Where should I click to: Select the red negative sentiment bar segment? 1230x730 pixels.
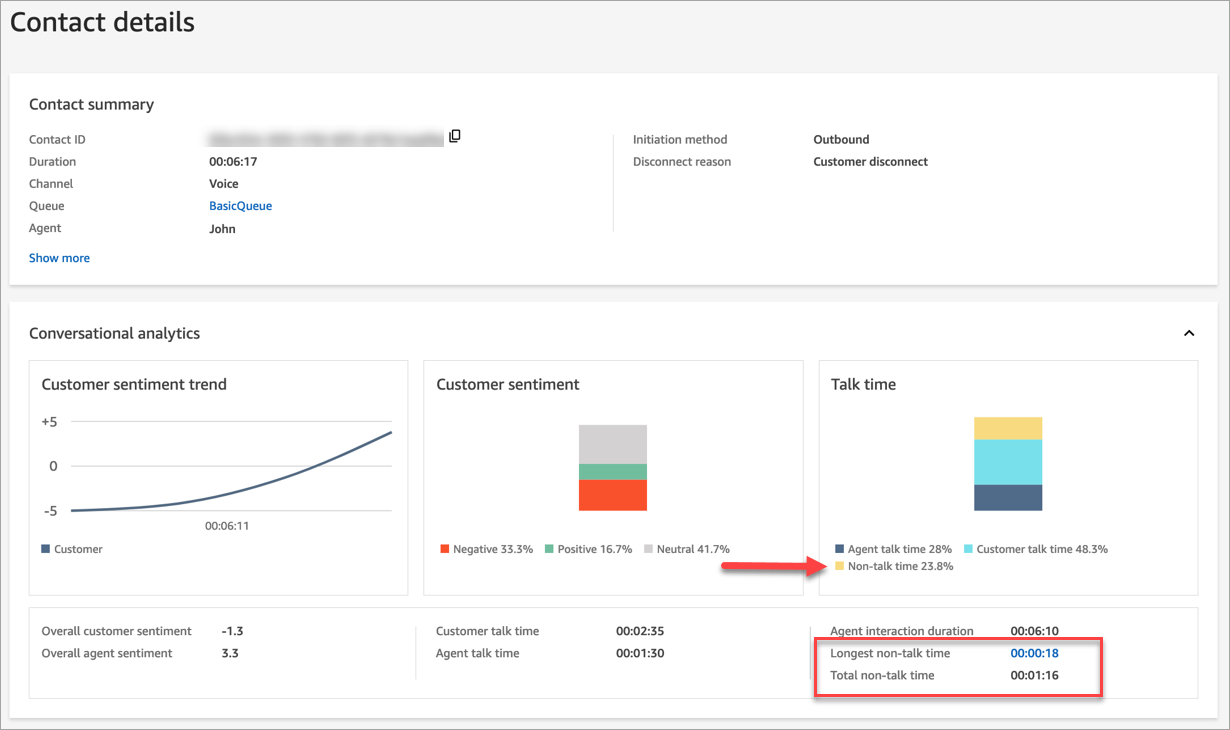613,495
